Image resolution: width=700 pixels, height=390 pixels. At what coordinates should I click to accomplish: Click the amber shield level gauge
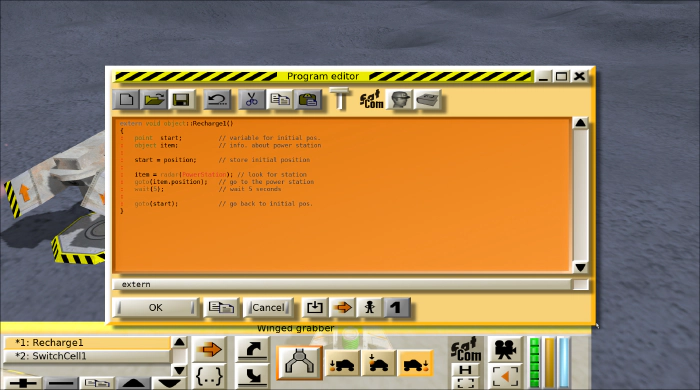(550, 363)
